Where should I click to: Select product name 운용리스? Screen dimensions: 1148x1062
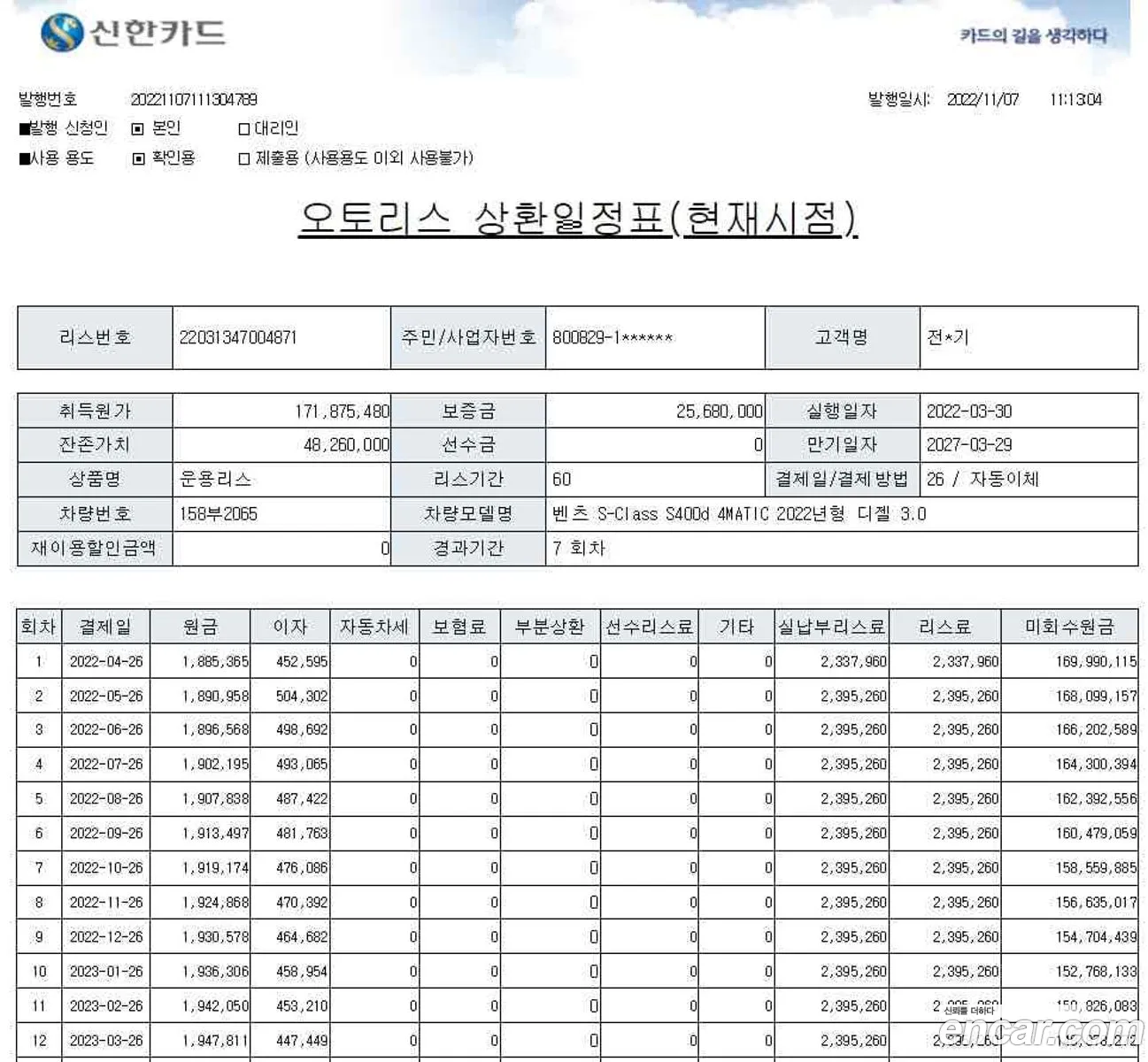coord(216,479)
